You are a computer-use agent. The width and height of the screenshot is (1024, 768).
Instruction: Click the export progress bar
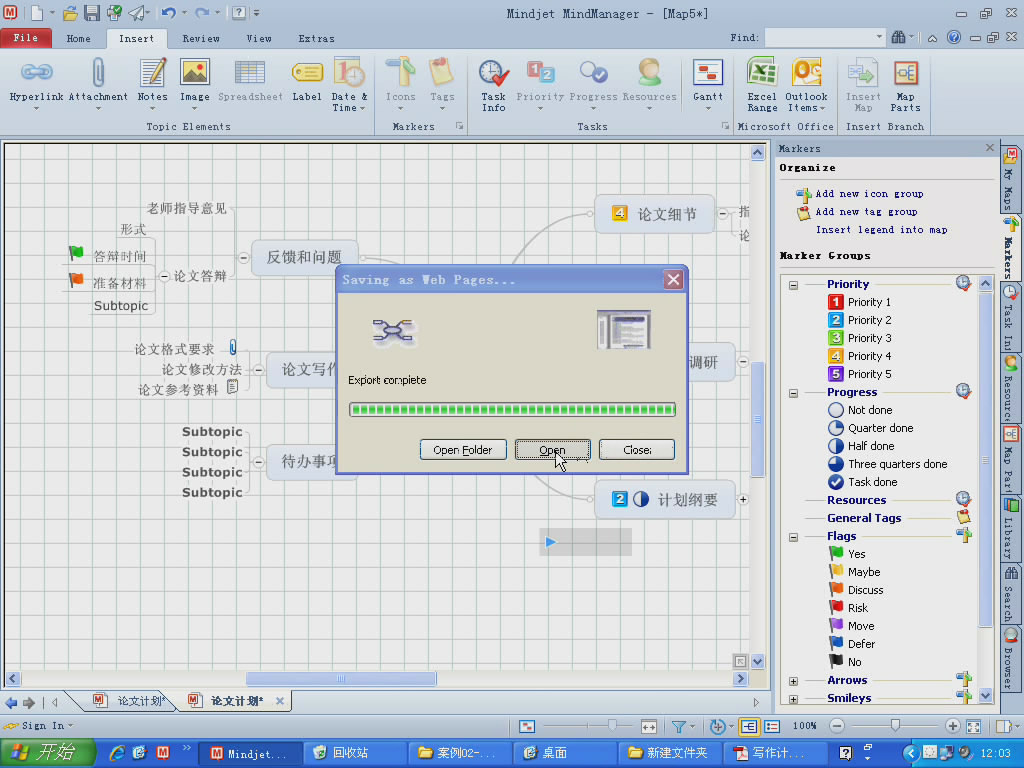click(x=512, y=409)
